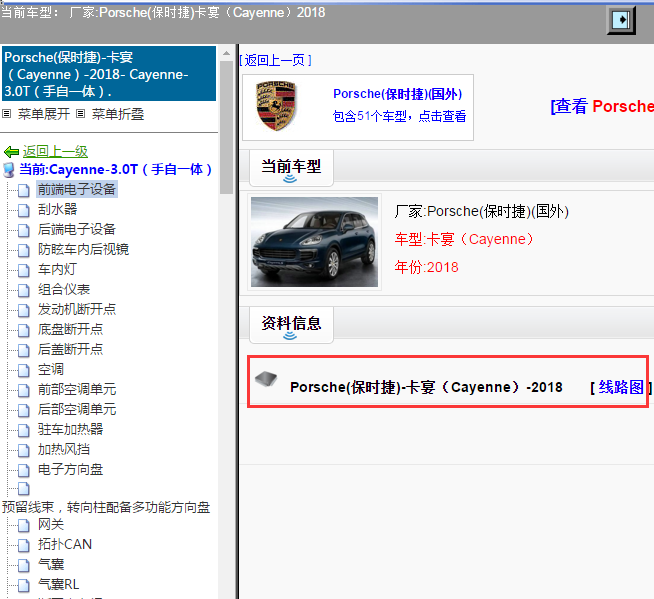This screenshot has width=654, height=599.
Task: Click the page icon next to 防眩车内后视镜
Action: (x=24, y=250)
